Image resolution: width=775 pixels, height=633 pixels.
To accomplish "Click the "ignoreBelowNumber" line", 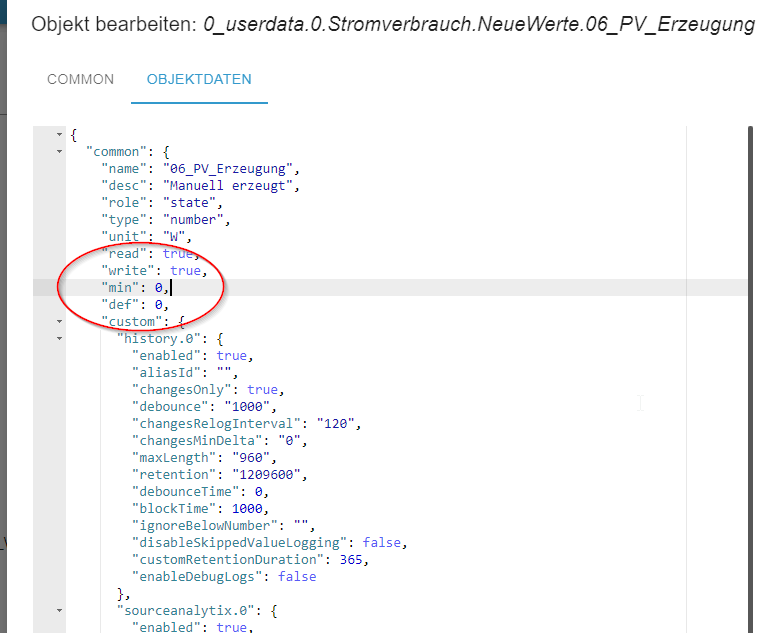I will 223,526.
